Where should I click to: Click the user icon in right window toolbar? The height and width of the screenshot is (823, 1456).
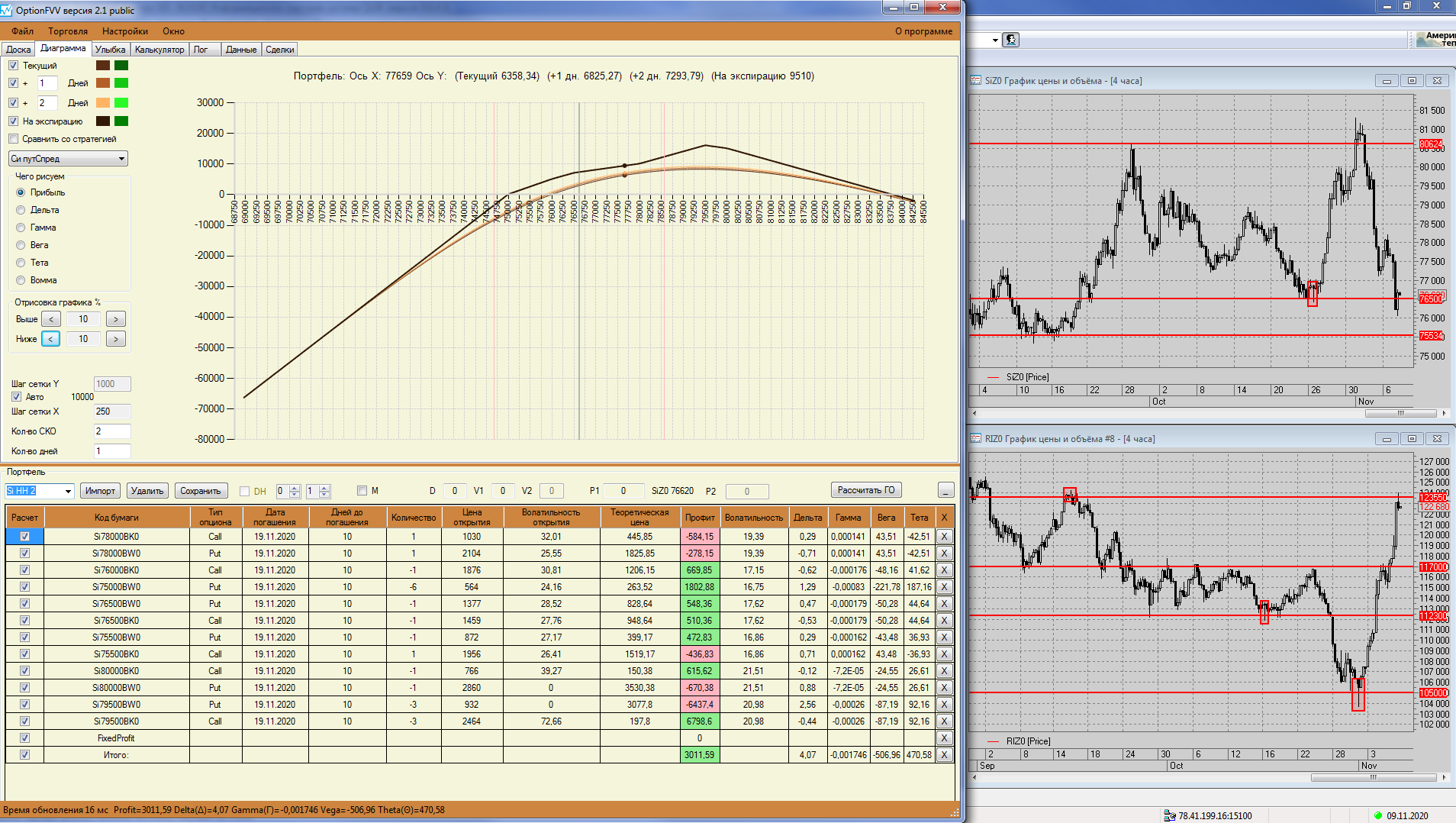(x=1011, y=40)
